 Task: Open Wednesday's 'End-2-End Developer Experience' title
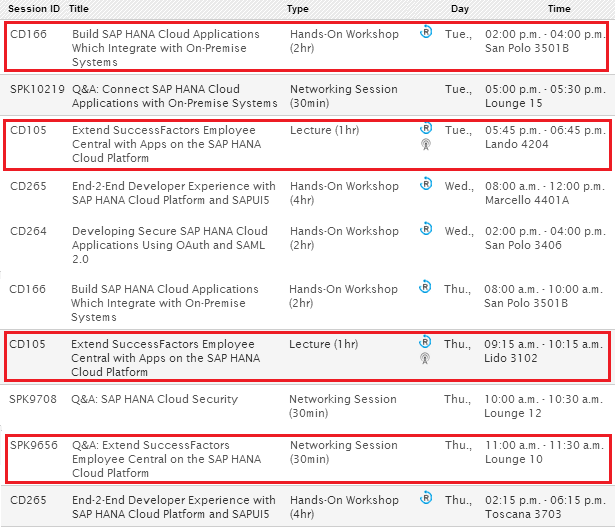[174, 193]
